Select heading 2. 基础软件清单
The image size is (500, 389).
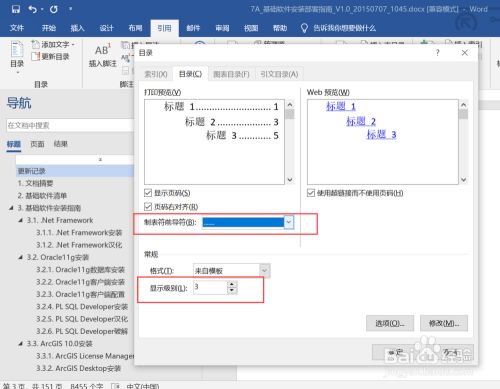[42, 196]
